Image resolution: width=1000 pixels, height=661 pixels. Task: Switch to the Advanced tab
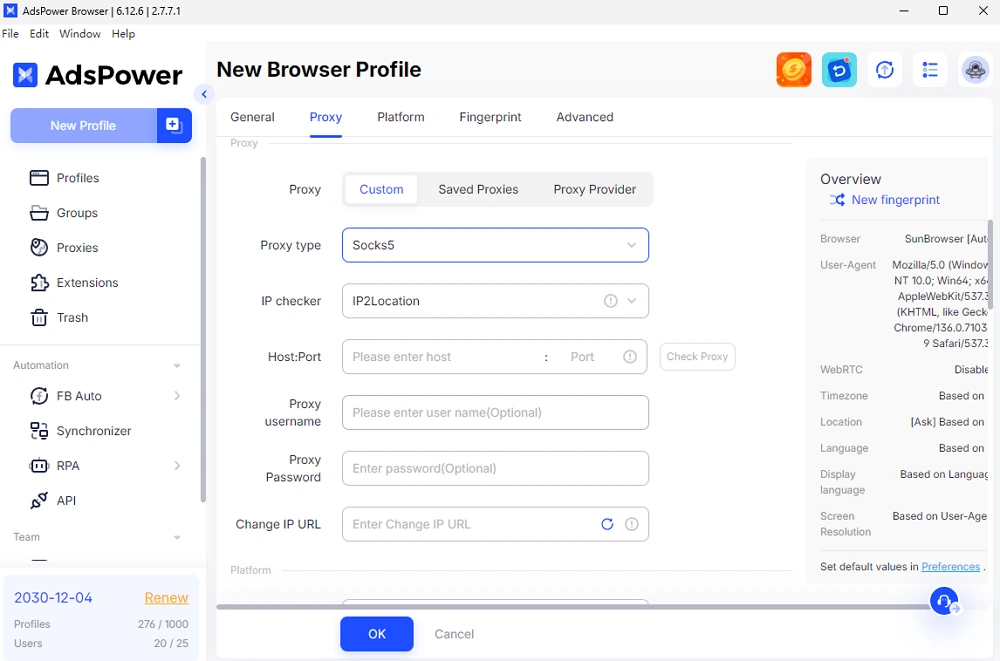pyautogui.click(x=585, y=117)
